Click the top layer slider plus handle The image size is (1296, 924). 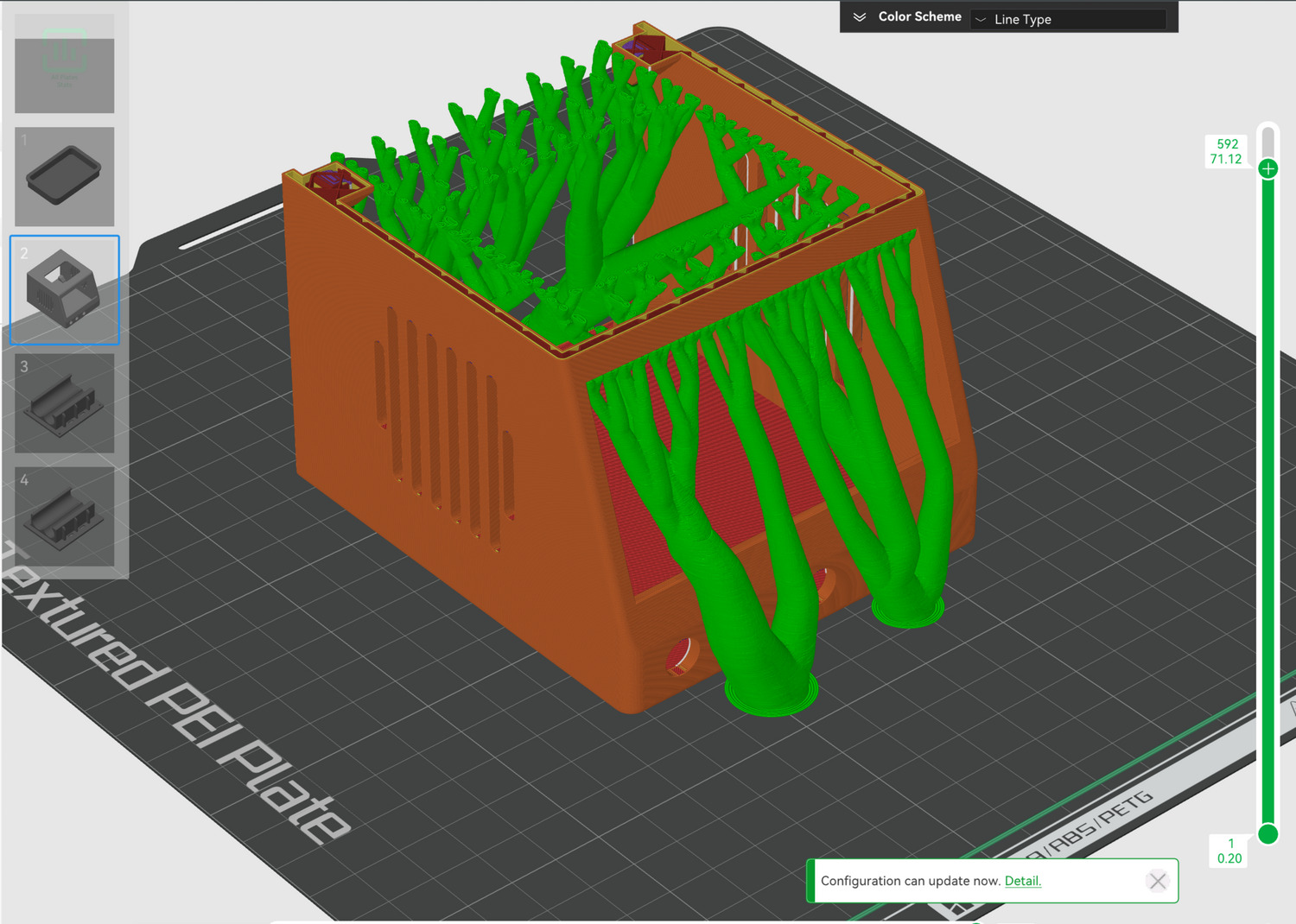[1267, 169]
